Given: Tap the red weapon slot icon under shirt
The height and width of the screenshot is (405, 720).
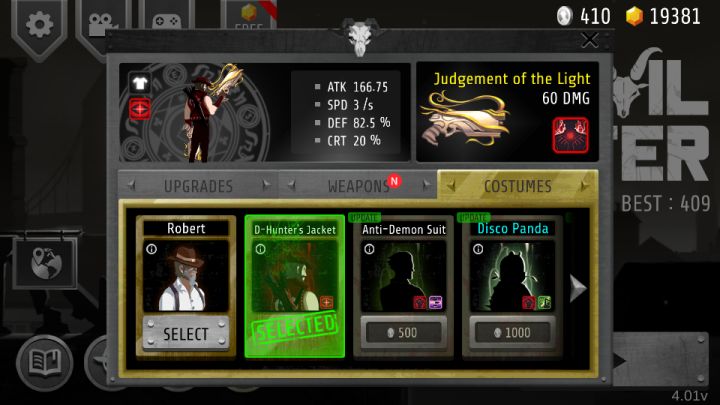Looking at the screenshot, I should click(x=140, y=109).
